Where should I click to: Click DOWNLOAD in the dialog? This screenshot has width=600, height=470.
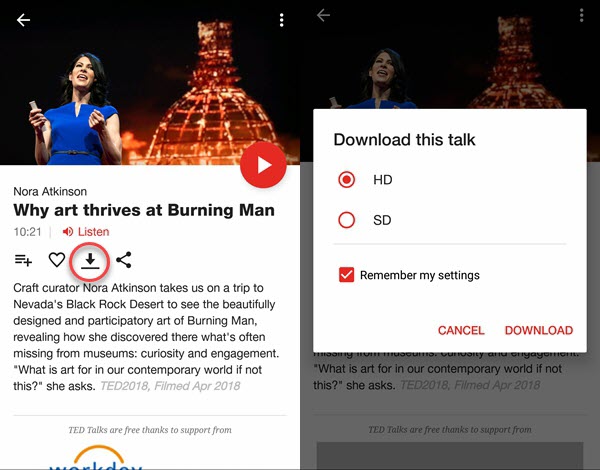pyautogui.click(x=539, y=330)
